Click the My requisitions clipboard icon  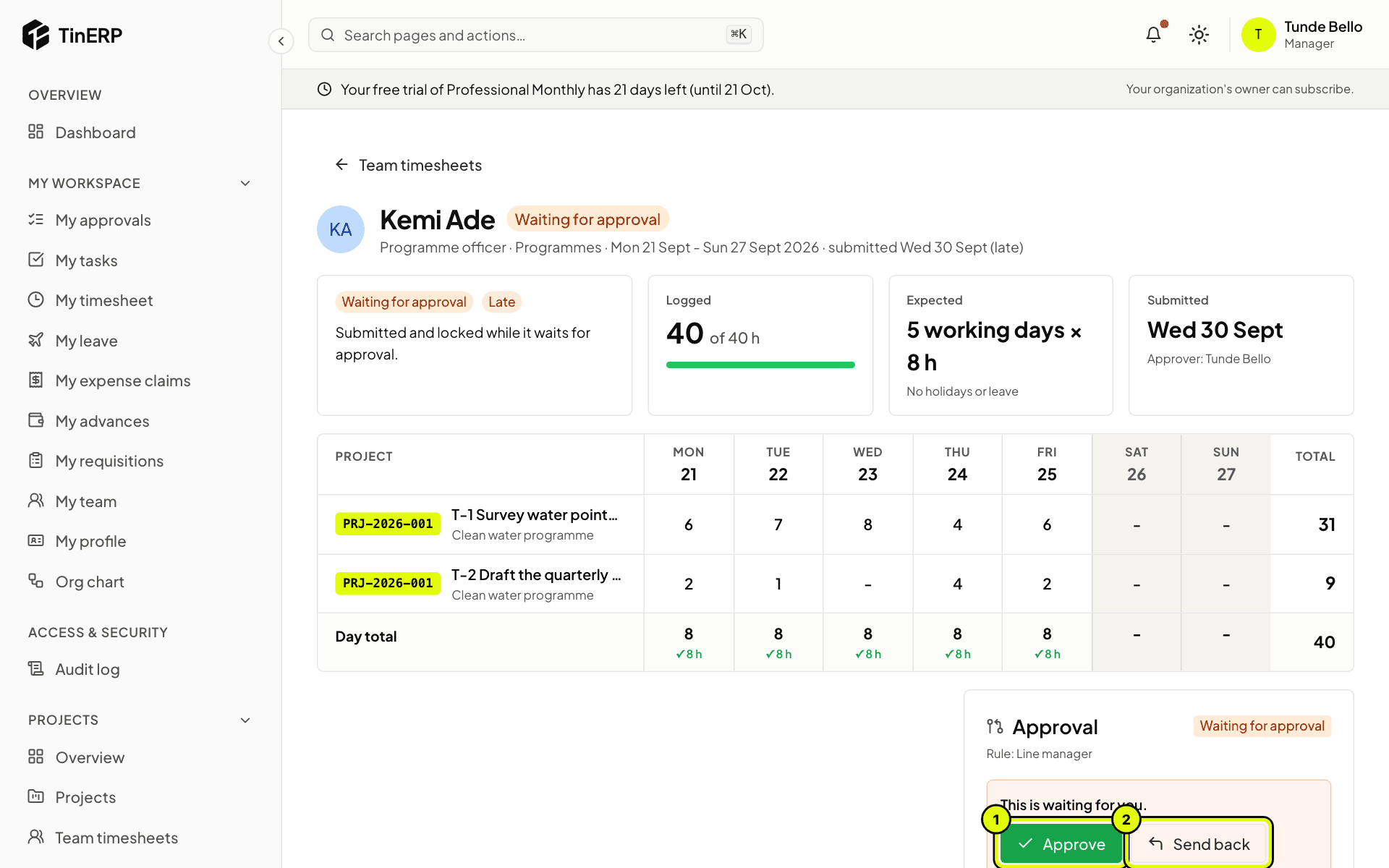pyautogui.click(x=36, y=460)
